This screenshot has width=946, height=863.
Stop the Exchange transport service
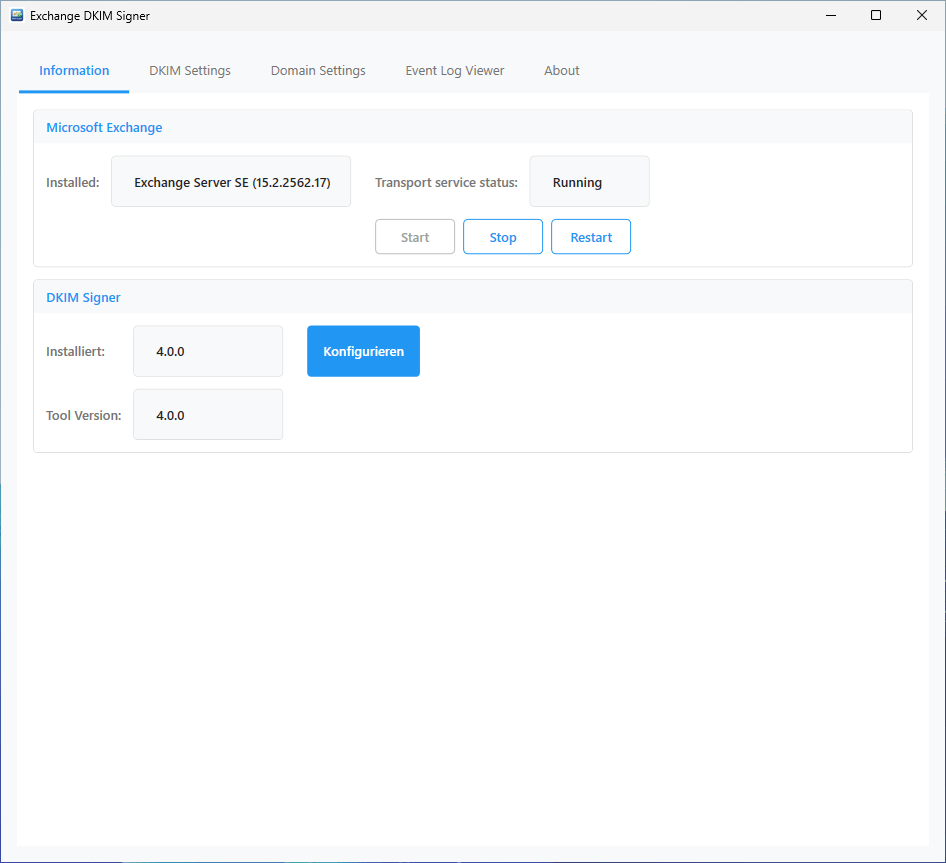tap(502, 236)
